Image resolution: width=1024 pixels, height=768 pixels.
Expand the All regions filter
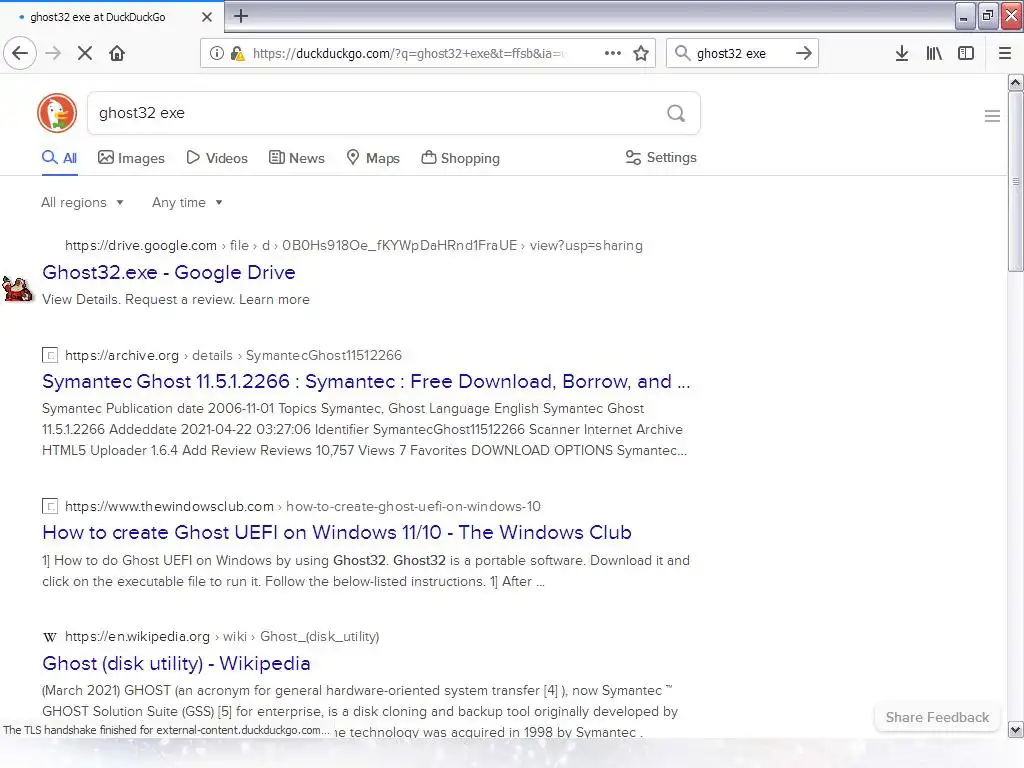[82, 202]
